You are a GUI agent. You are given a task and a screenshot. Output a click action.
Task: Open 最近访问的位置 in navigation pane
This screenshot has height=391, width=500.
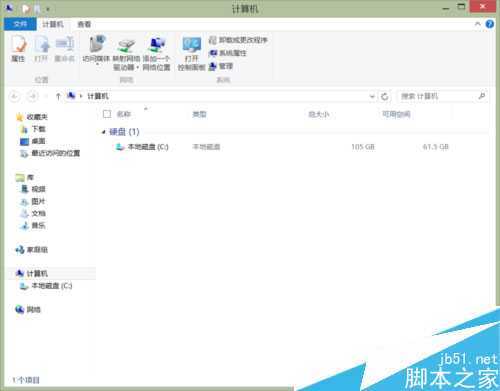(50, 153)
